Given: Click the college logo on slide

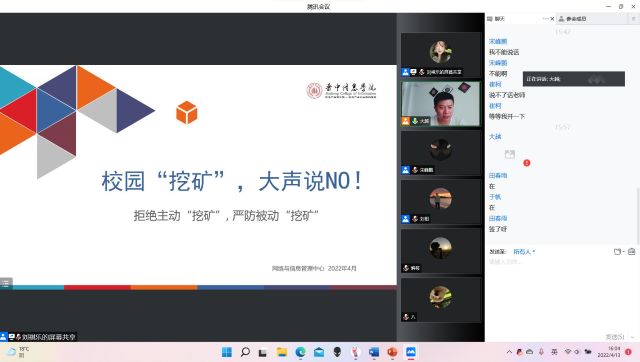Looking at the screenshot, I should 341,91.
